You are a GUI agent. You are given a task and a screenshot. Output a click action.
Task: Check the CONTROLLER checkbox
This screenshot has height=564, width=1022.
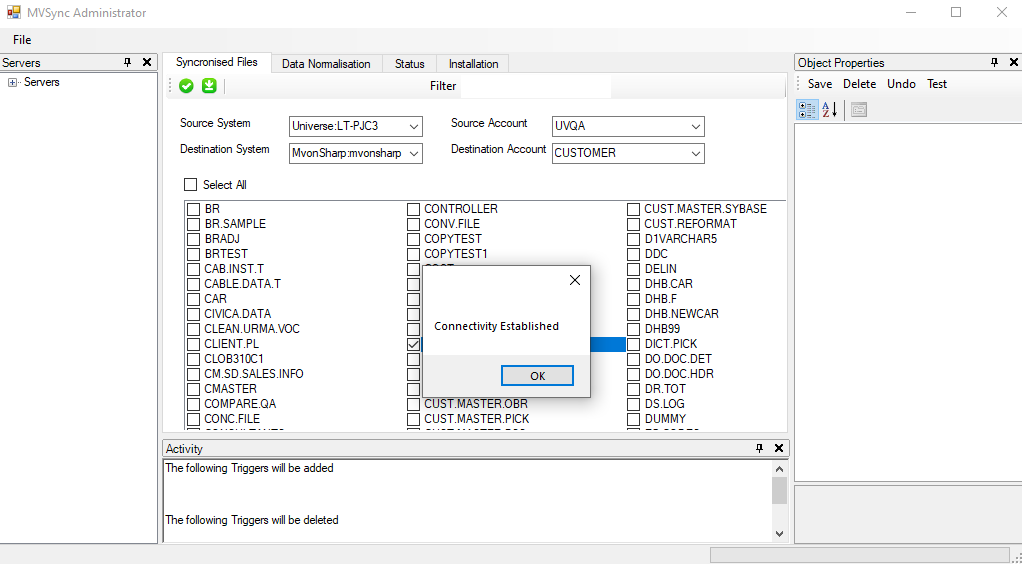click(413, 209)
